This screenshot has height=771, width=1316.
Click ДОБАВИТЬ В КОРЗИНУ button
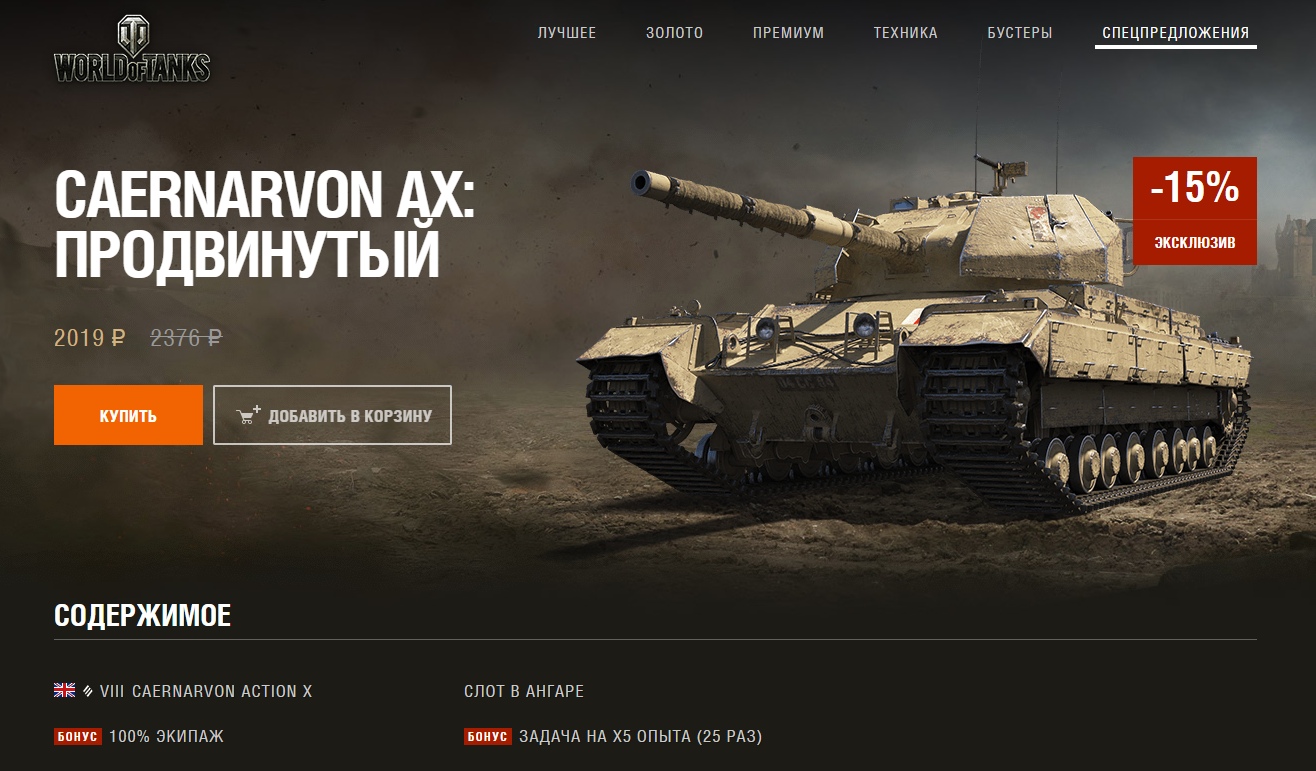coord(332,415)
